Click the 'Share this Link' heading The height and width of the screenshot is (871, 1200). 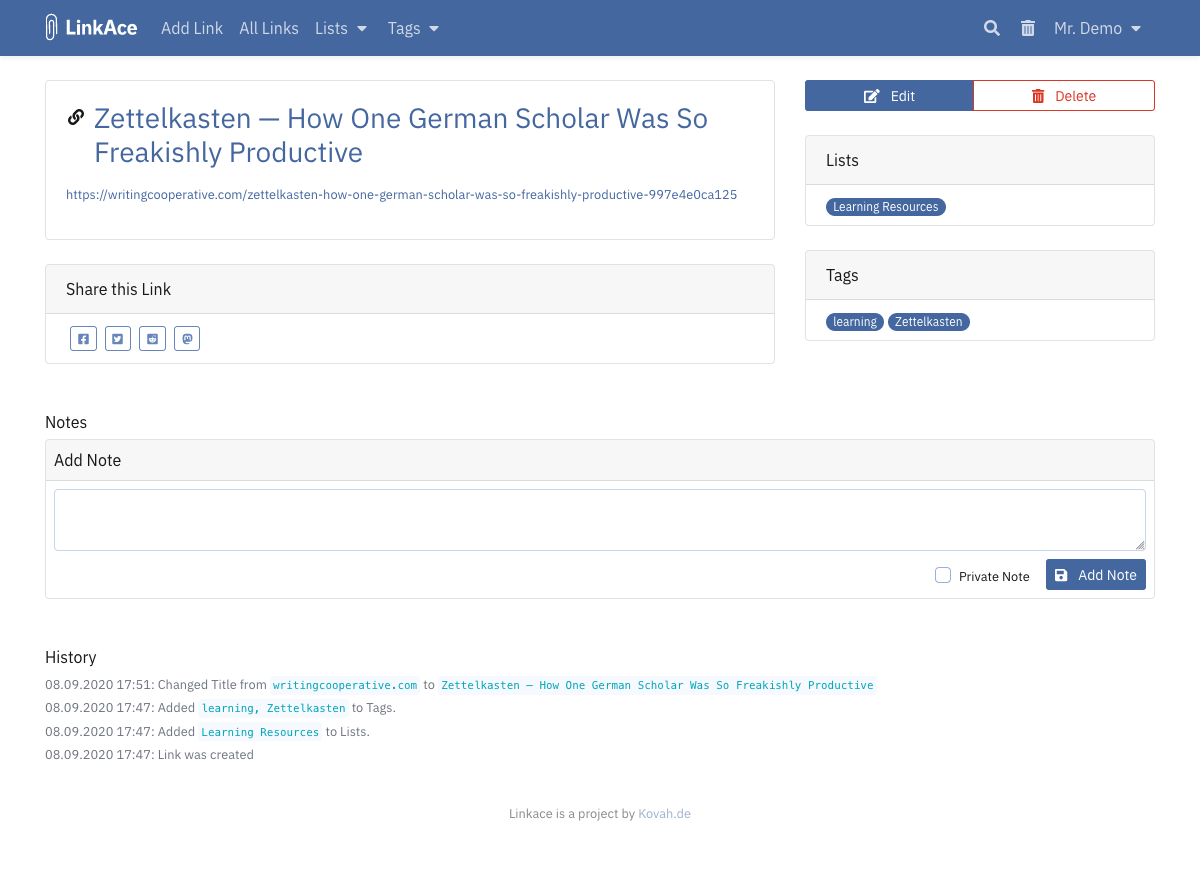(118, 289)
